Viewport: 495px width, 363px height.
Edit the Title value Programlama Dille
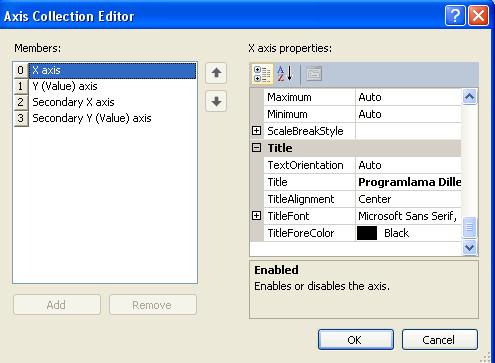[409, 182]
